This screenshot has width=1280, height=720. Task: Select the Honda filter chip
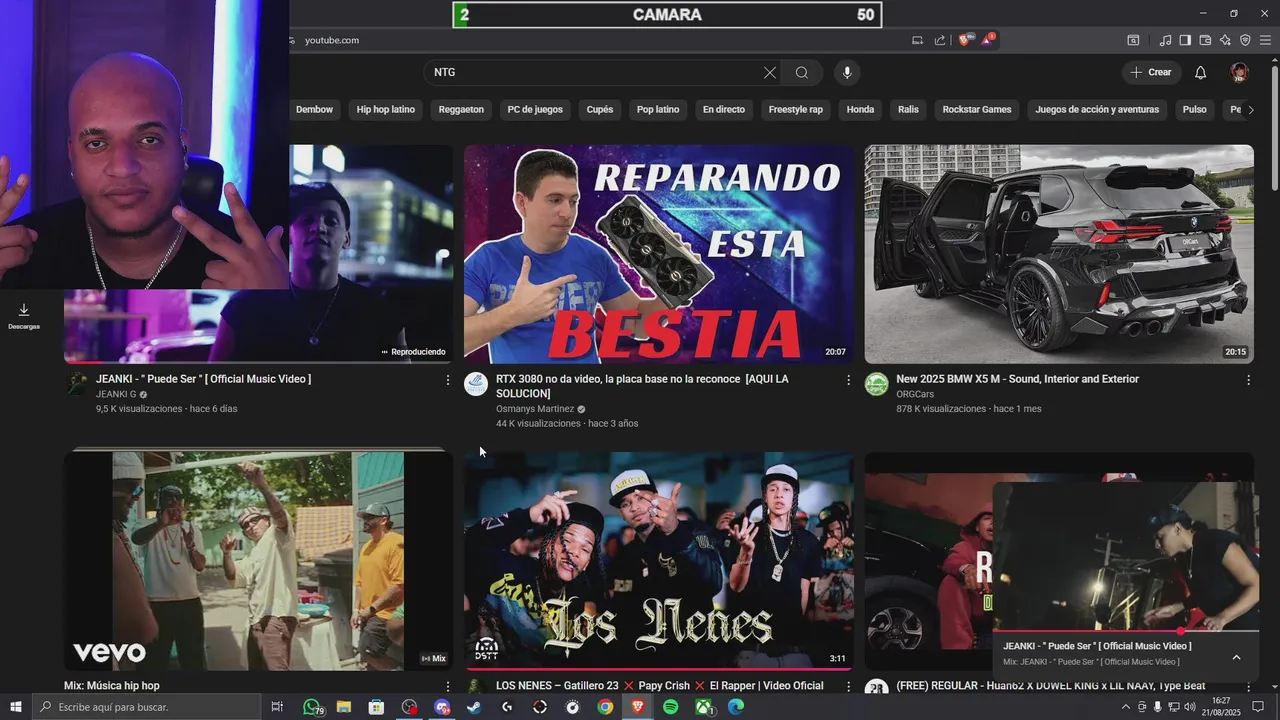860,110
